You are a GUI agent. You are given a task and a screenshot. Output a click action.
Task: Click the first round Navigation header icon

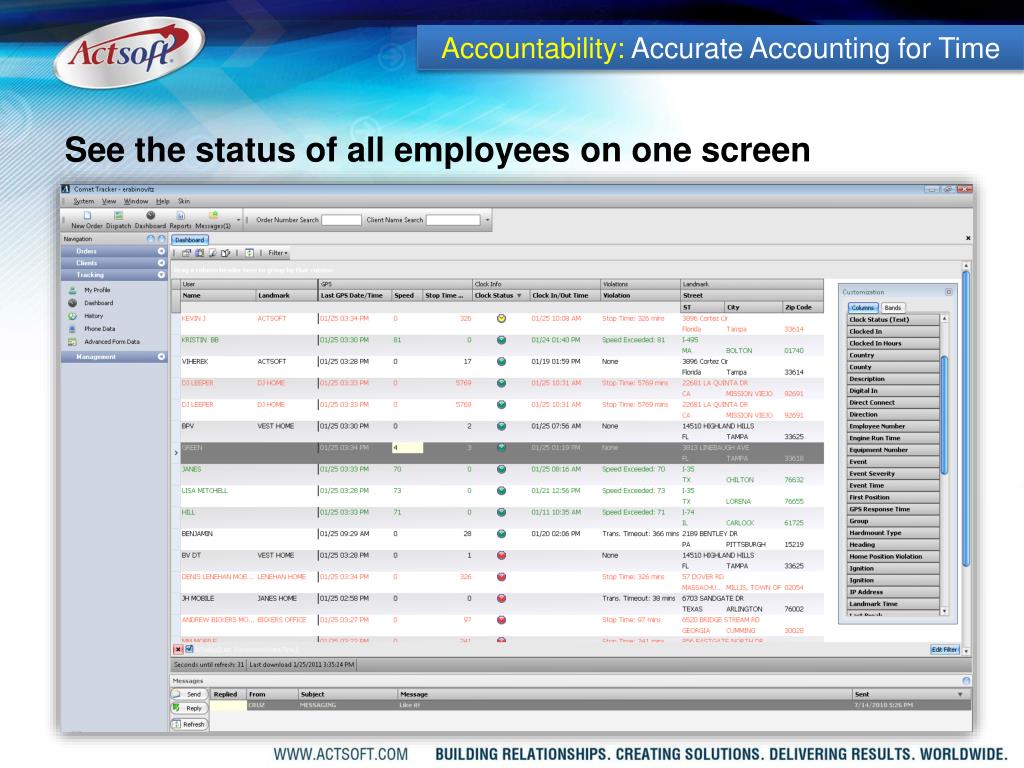pos(151,239)
